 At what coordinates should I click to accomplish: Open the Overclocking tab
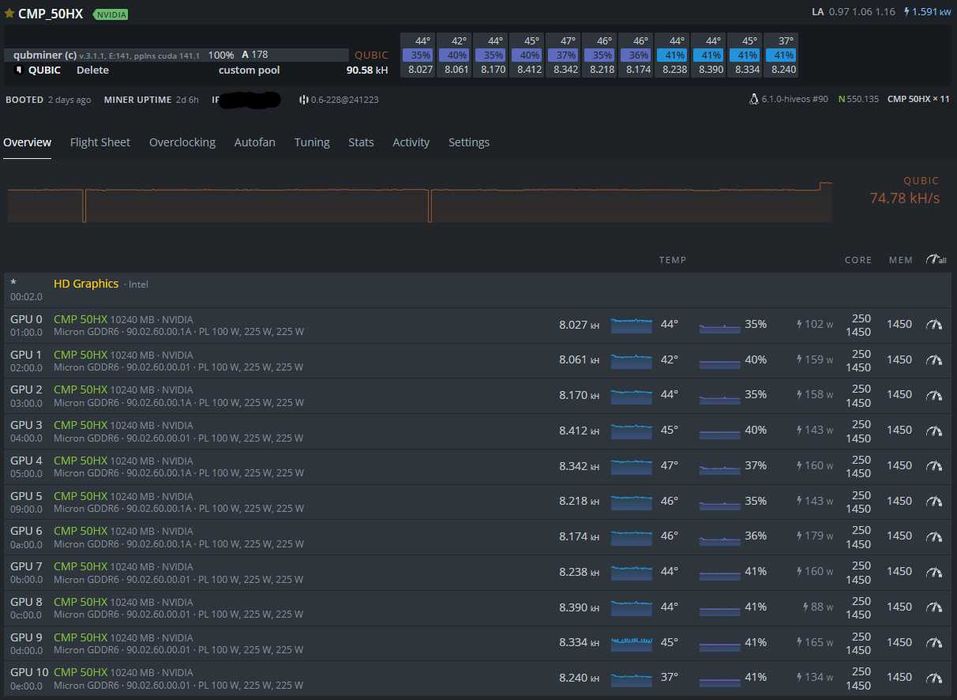point(182,142)
